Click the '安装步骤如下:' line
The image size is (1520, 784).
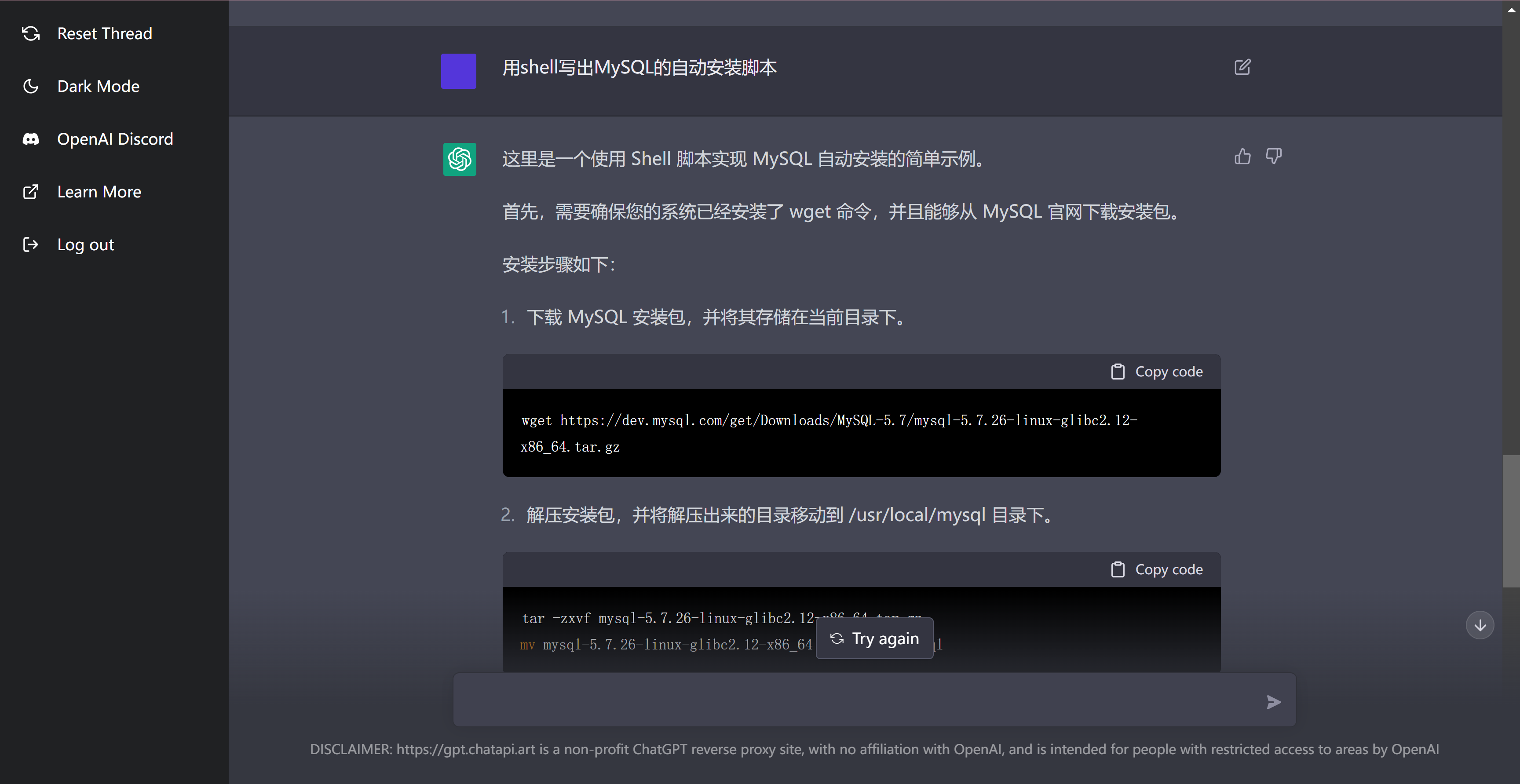pyautogui.click(x=559, y=265)
